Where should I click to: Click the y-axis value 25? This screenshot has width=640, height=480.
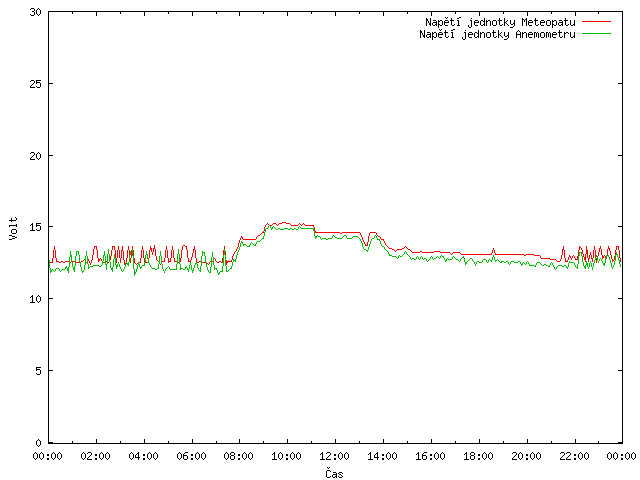coord(36,84)
